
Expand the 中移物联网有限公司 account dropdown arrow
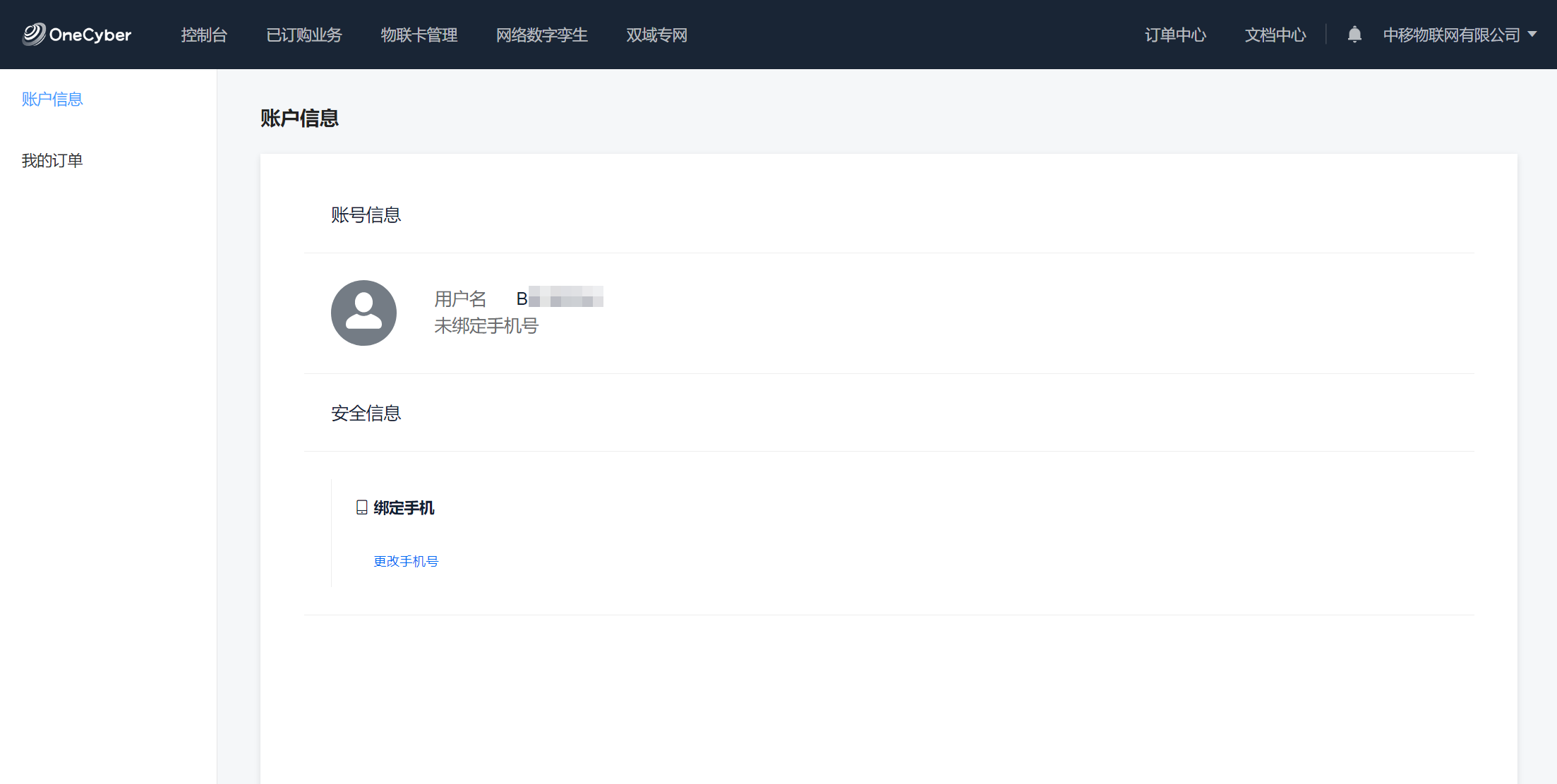[x=1532, y=35]
